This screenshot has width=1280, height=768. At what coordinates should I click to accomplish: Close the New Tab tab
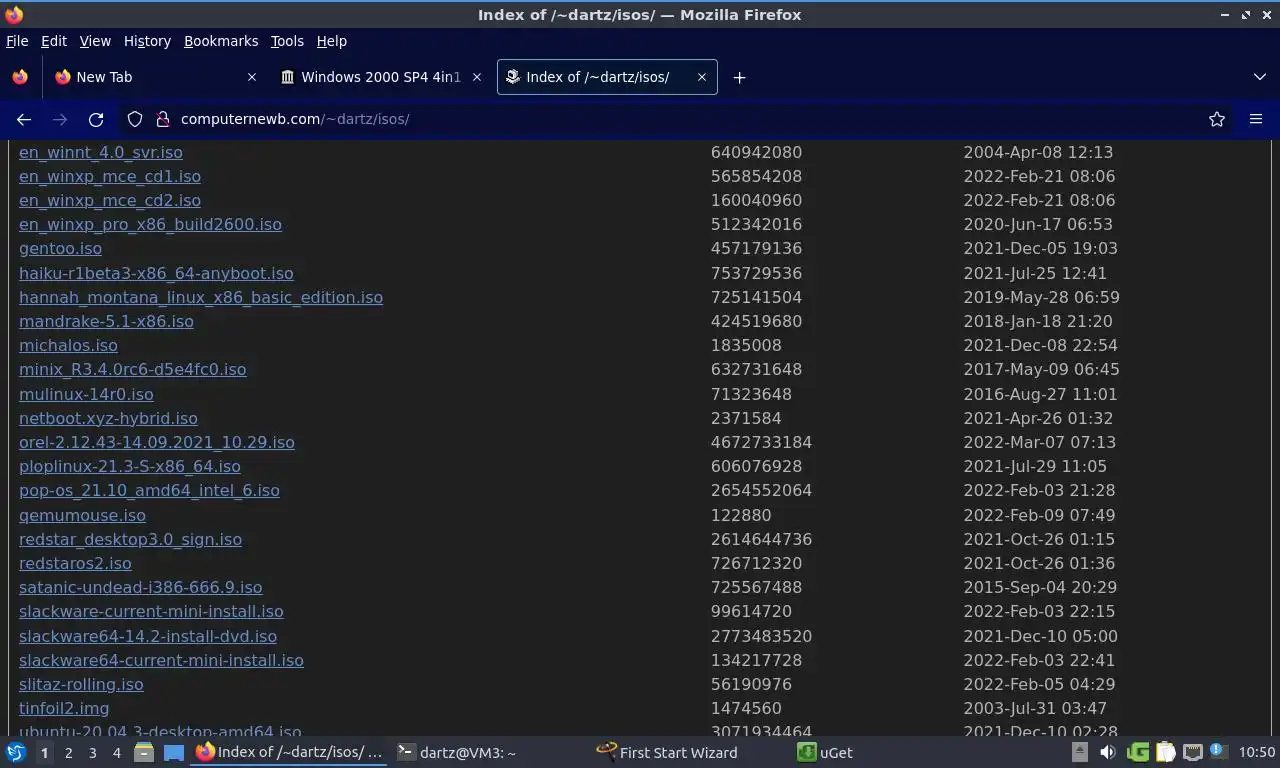coord(252,77)
